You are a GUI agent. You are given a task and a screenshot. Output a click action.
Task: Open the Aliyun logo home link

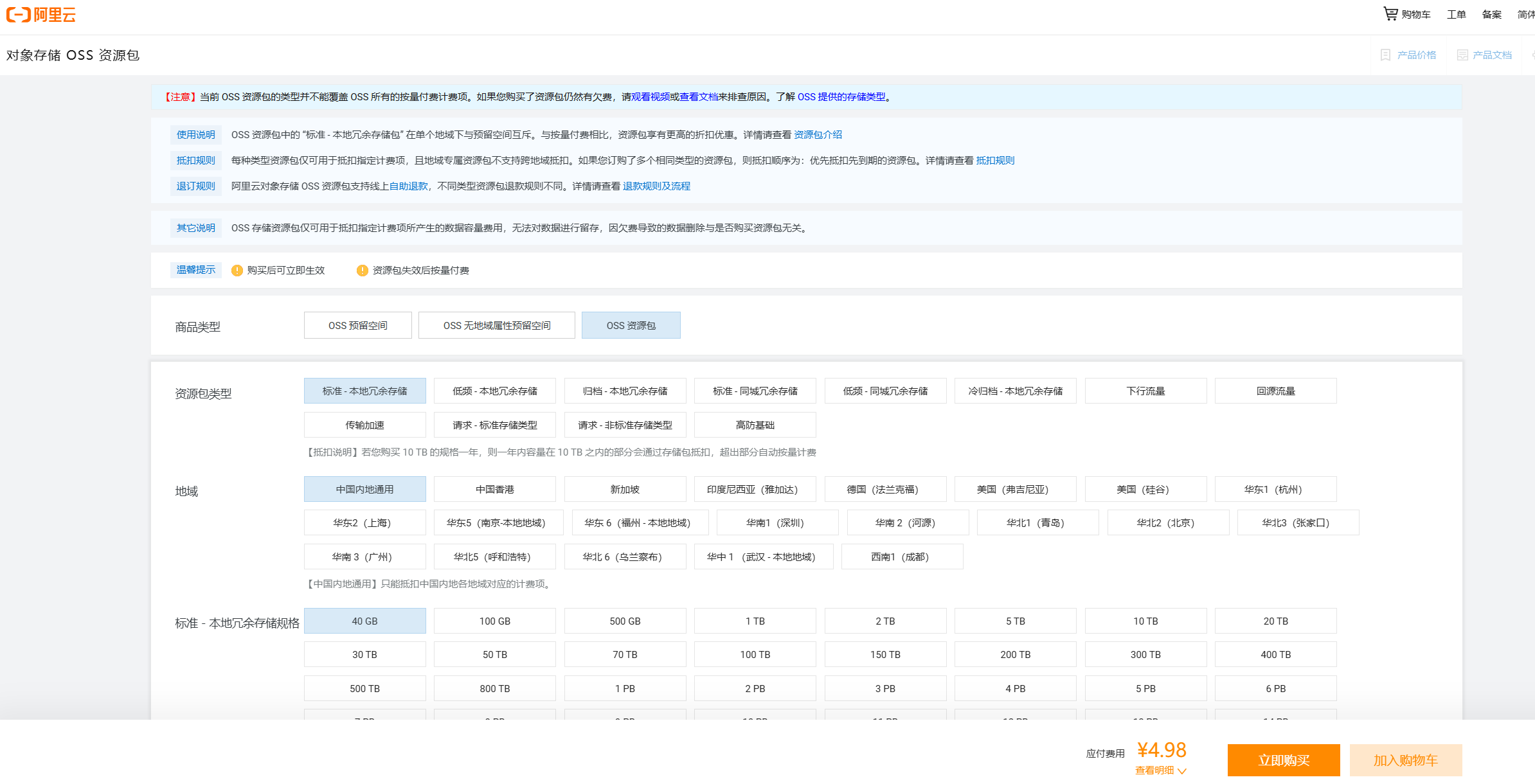click(x=41, y=15)
